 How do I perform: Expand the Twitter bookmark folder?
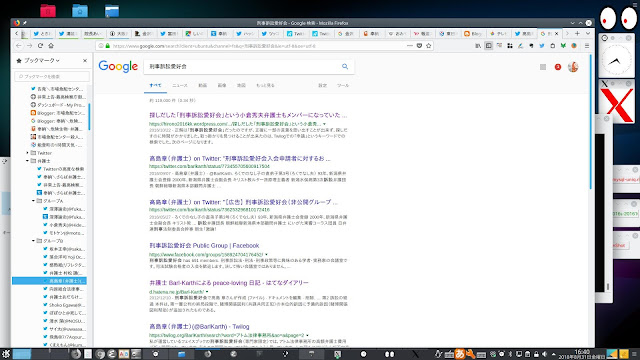[27, 153]
